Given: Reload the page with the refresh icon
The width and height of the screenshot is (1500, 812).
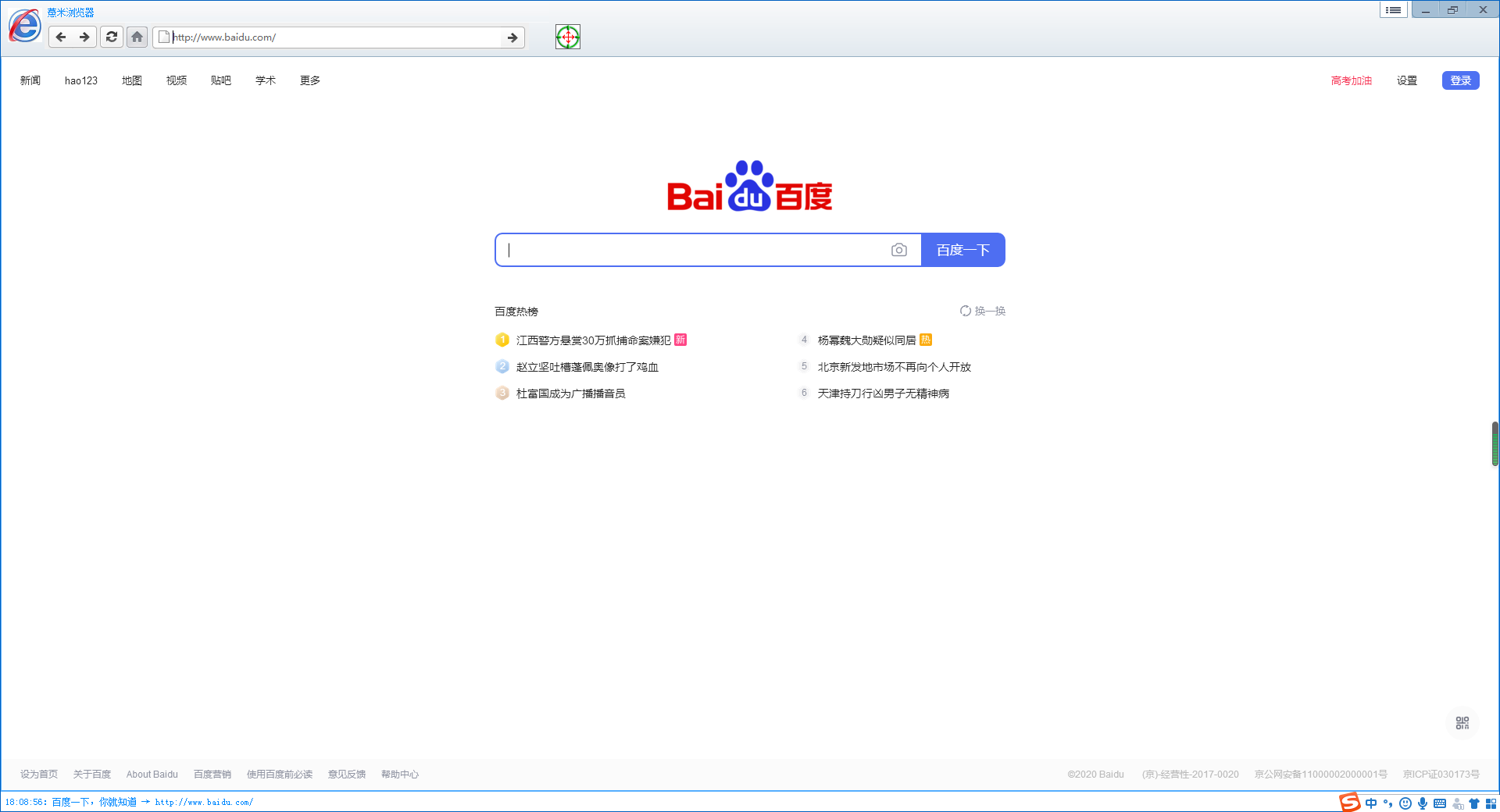Looking at the screenshot, I should click(112, 37).
